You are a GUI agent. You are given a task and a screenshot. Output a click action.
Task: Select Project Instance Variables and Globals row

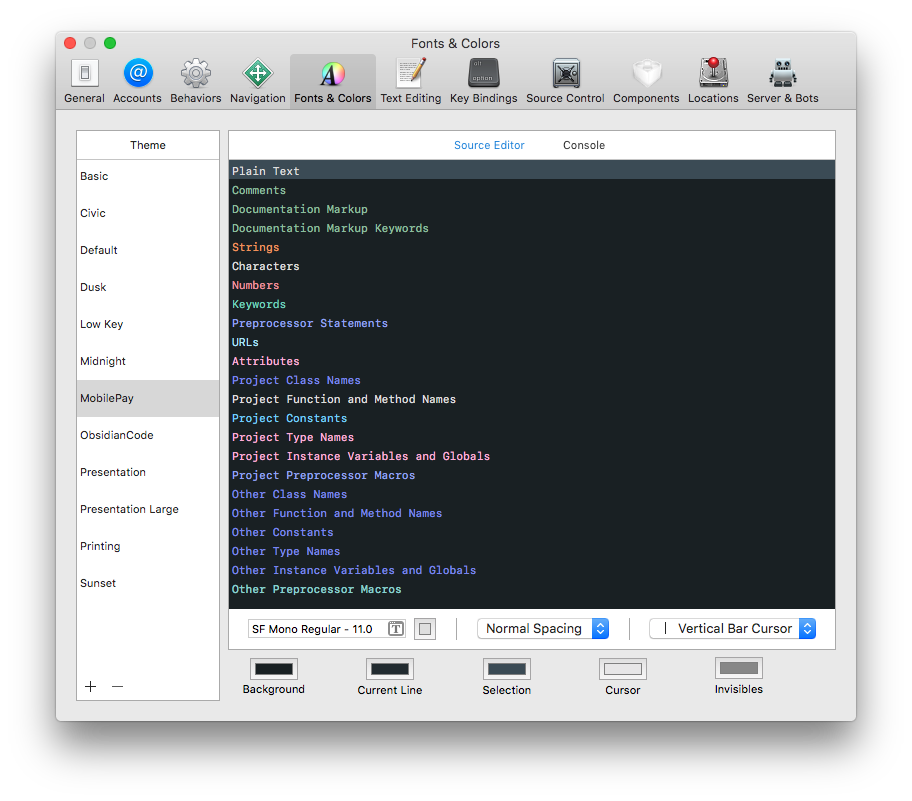click(532, 456)
